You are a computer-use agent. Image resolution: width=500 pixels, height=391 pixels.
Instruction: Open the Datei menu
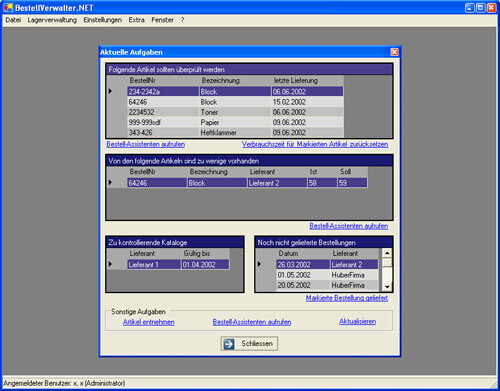click(x=13, y=20)
